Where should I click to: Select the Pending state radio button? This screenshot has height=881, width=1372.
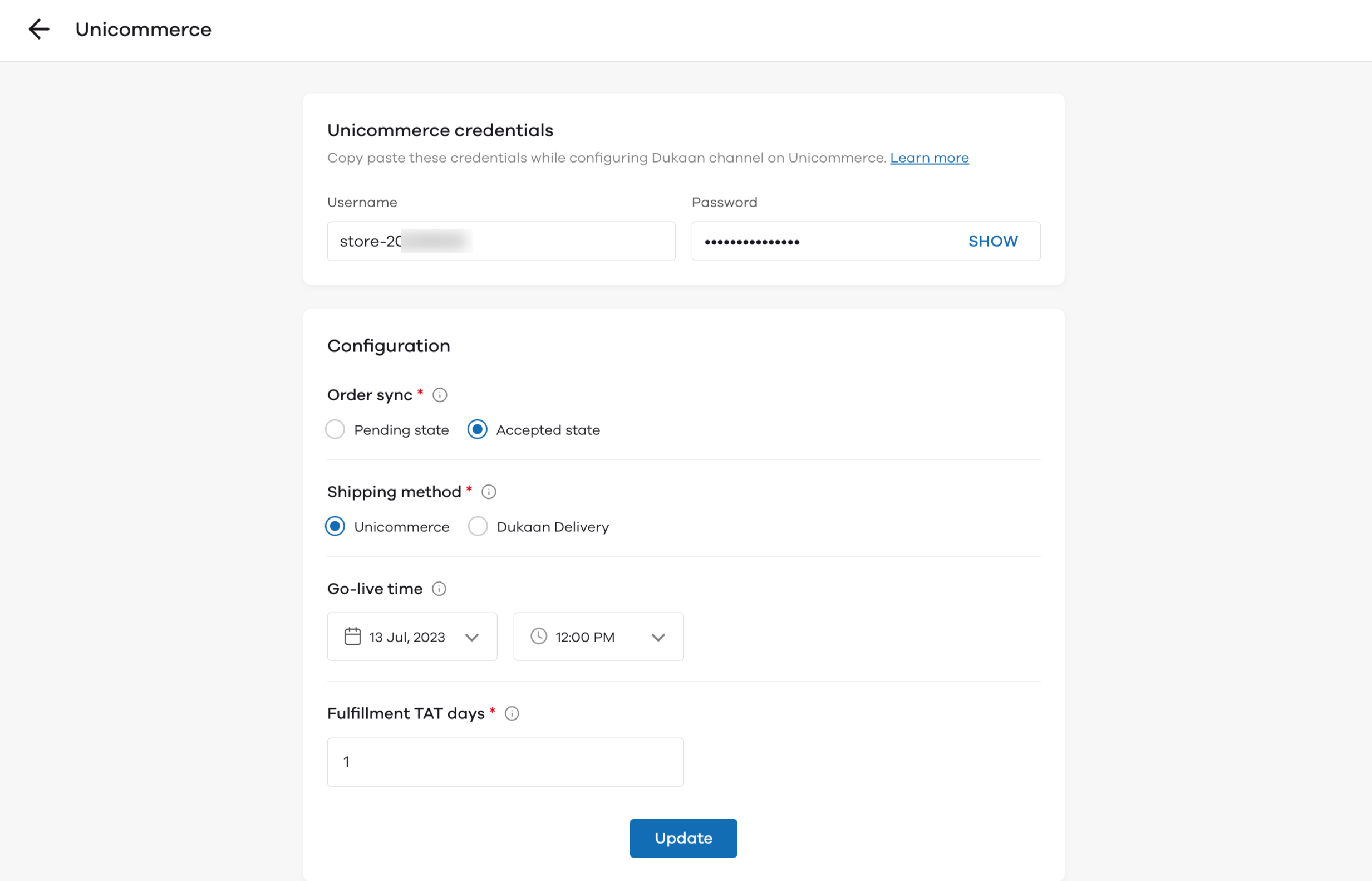335,429
